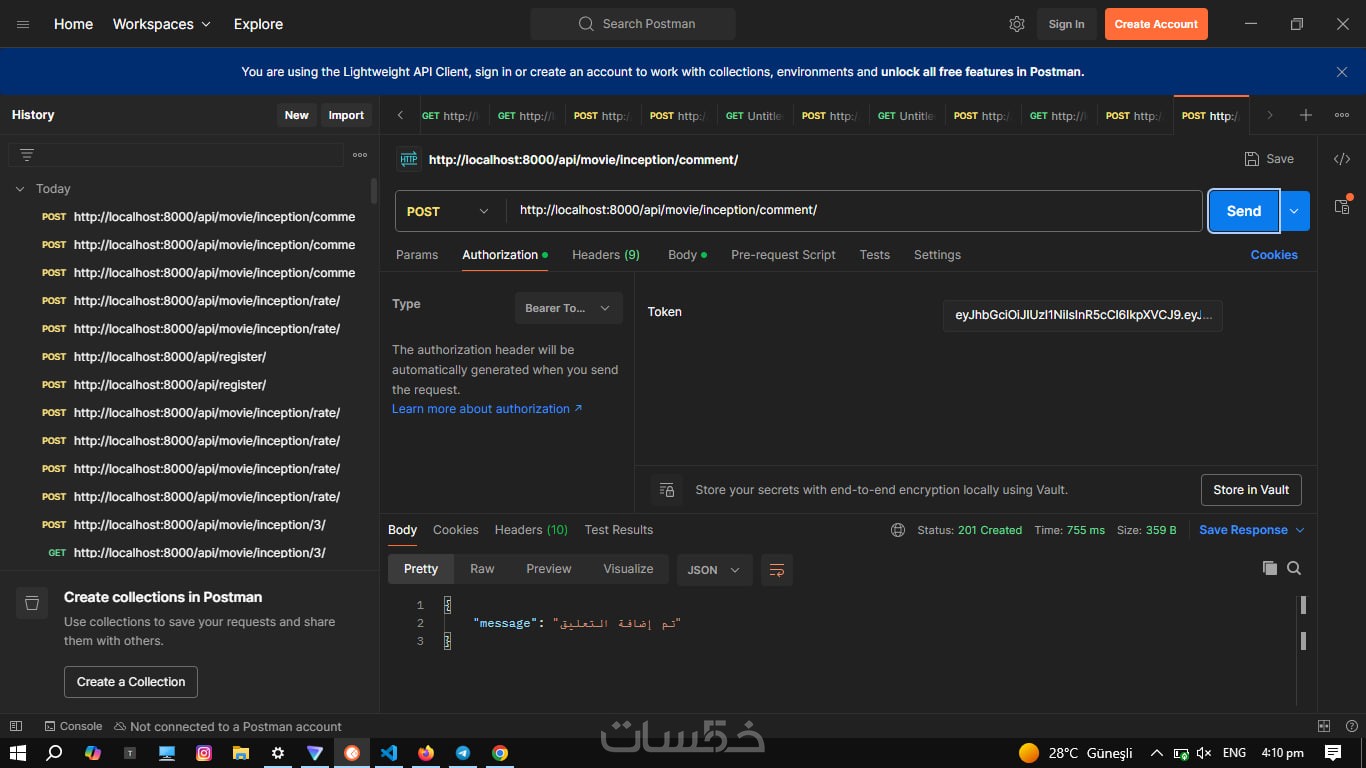Go to the Home menu item
This screenshot has height=768, width=1366.
coord(73,24)
